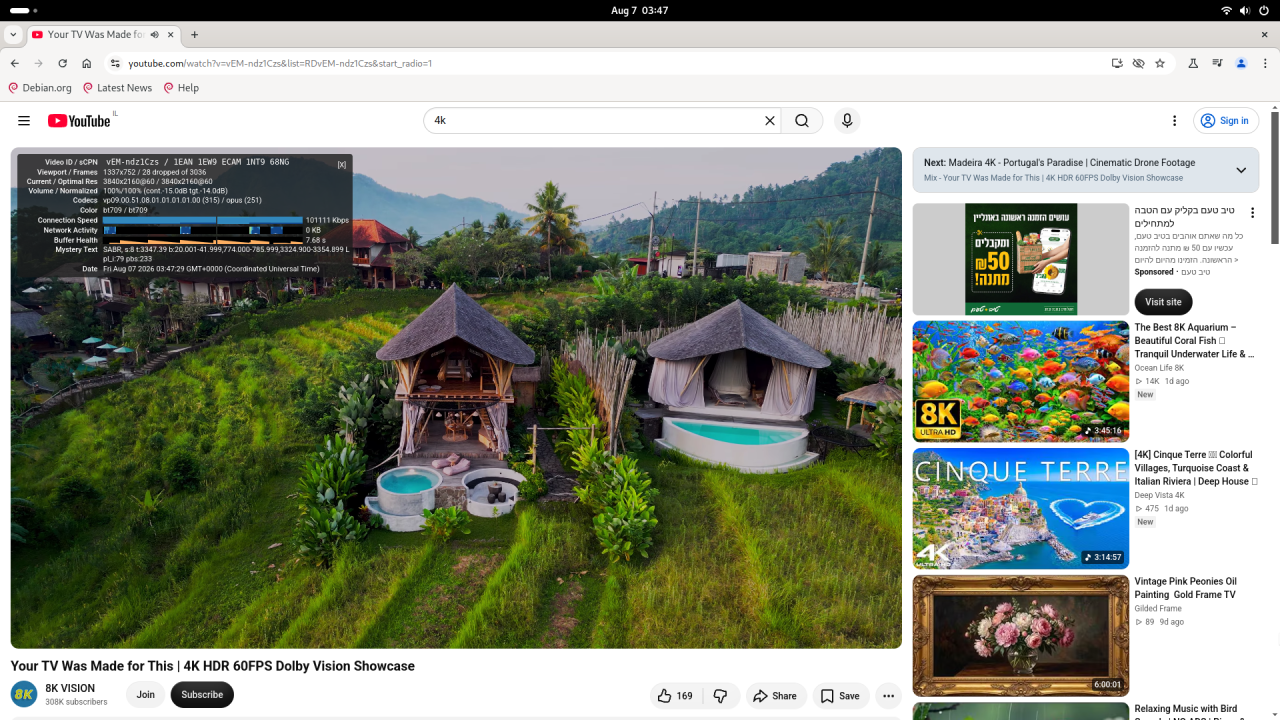Image resolution: width=1280 pixels, height=720 pixels.
Task: Open the Help bookmark
Action: point(181,88)
